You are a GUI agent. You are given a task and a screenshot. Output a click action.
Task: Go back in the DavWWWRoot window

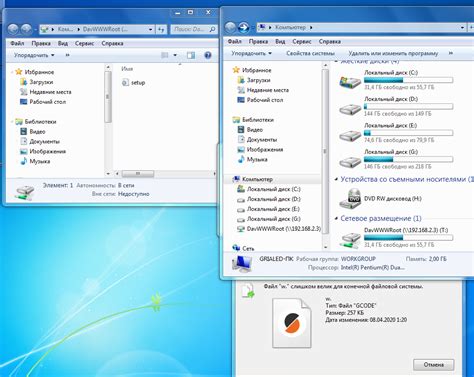point(13,29)
